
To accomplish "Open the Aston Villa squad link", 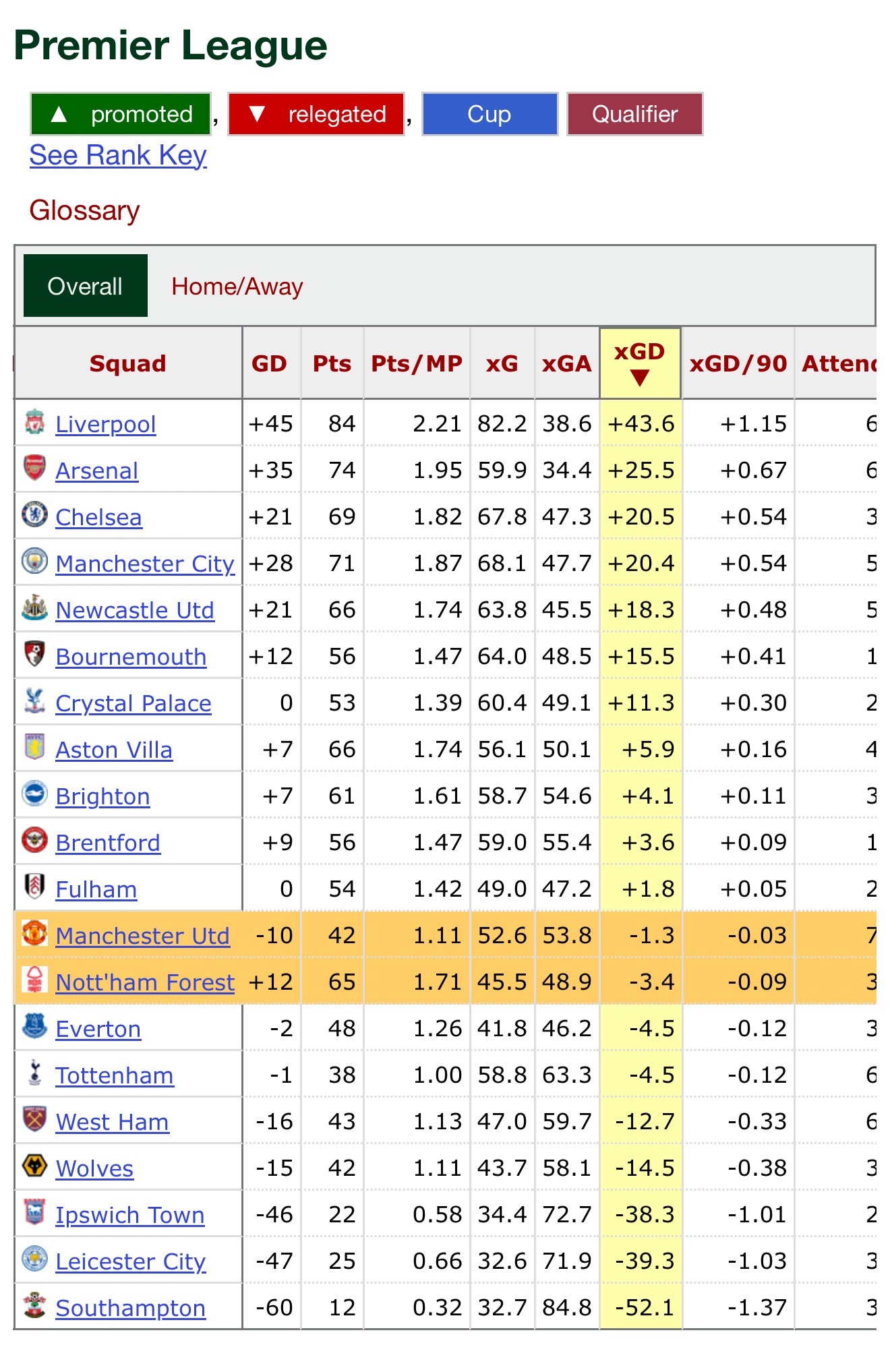I will [114, 750].
